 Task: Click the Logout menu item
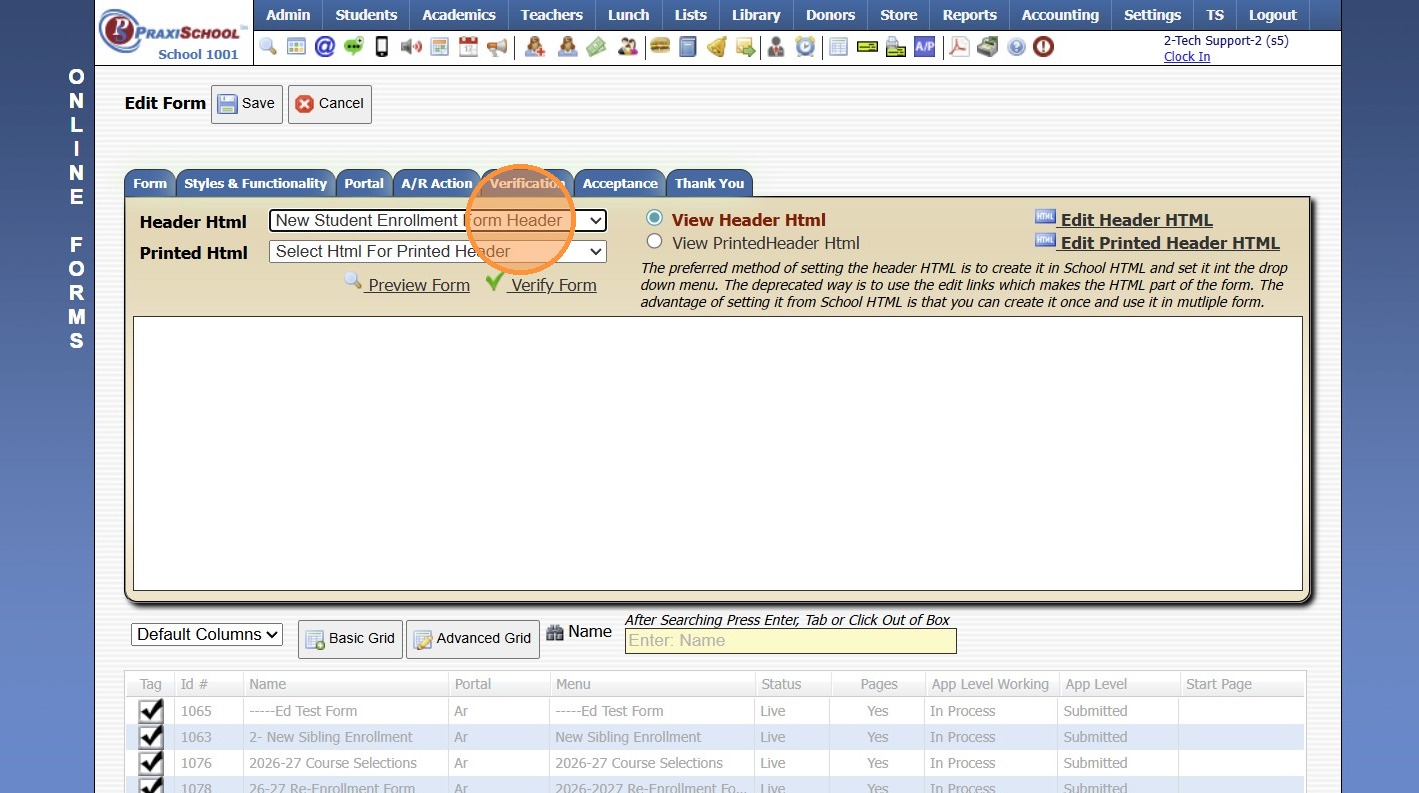point(1272,15)
